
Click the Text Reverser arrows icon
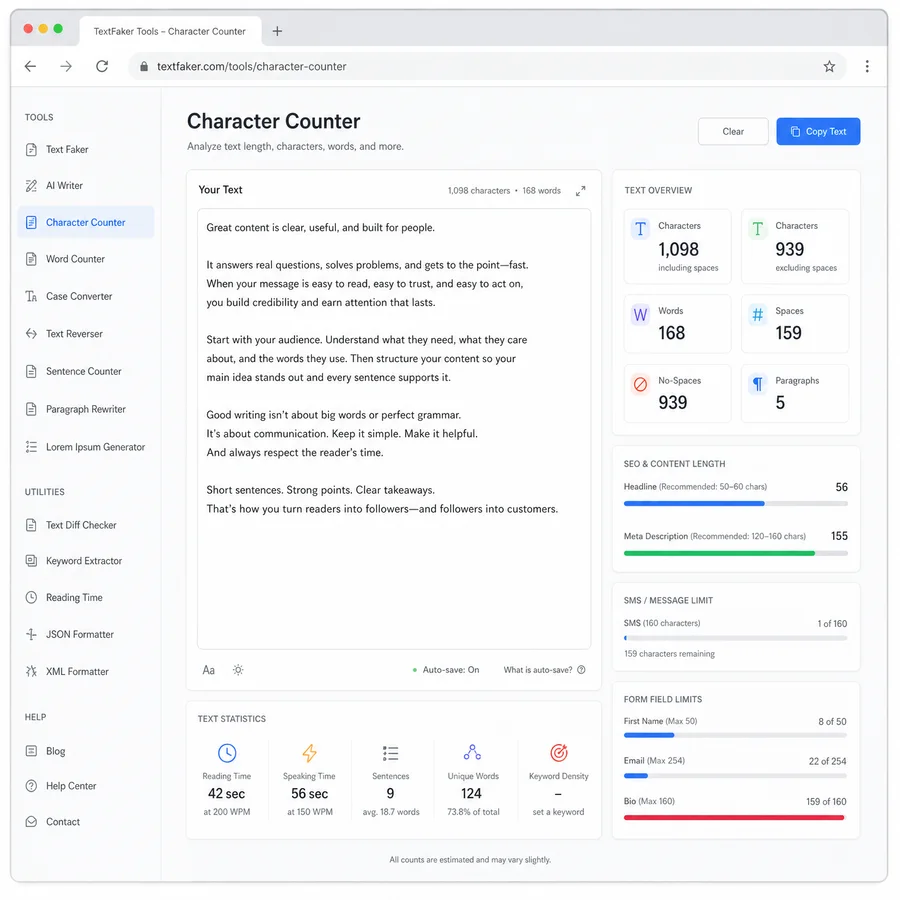32,334
